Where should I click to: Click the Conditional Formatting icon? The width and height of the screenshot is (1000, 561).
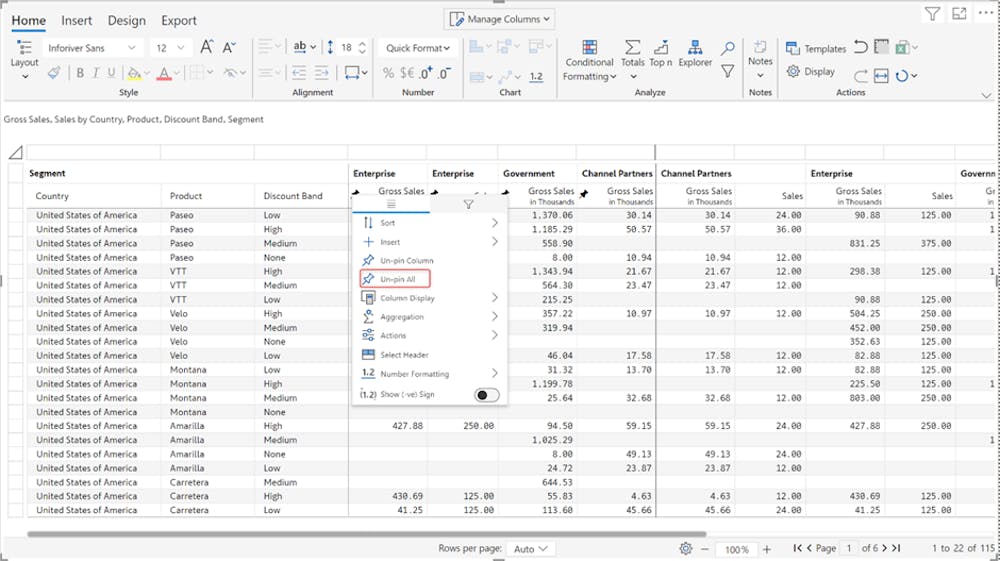click(589, 48)
